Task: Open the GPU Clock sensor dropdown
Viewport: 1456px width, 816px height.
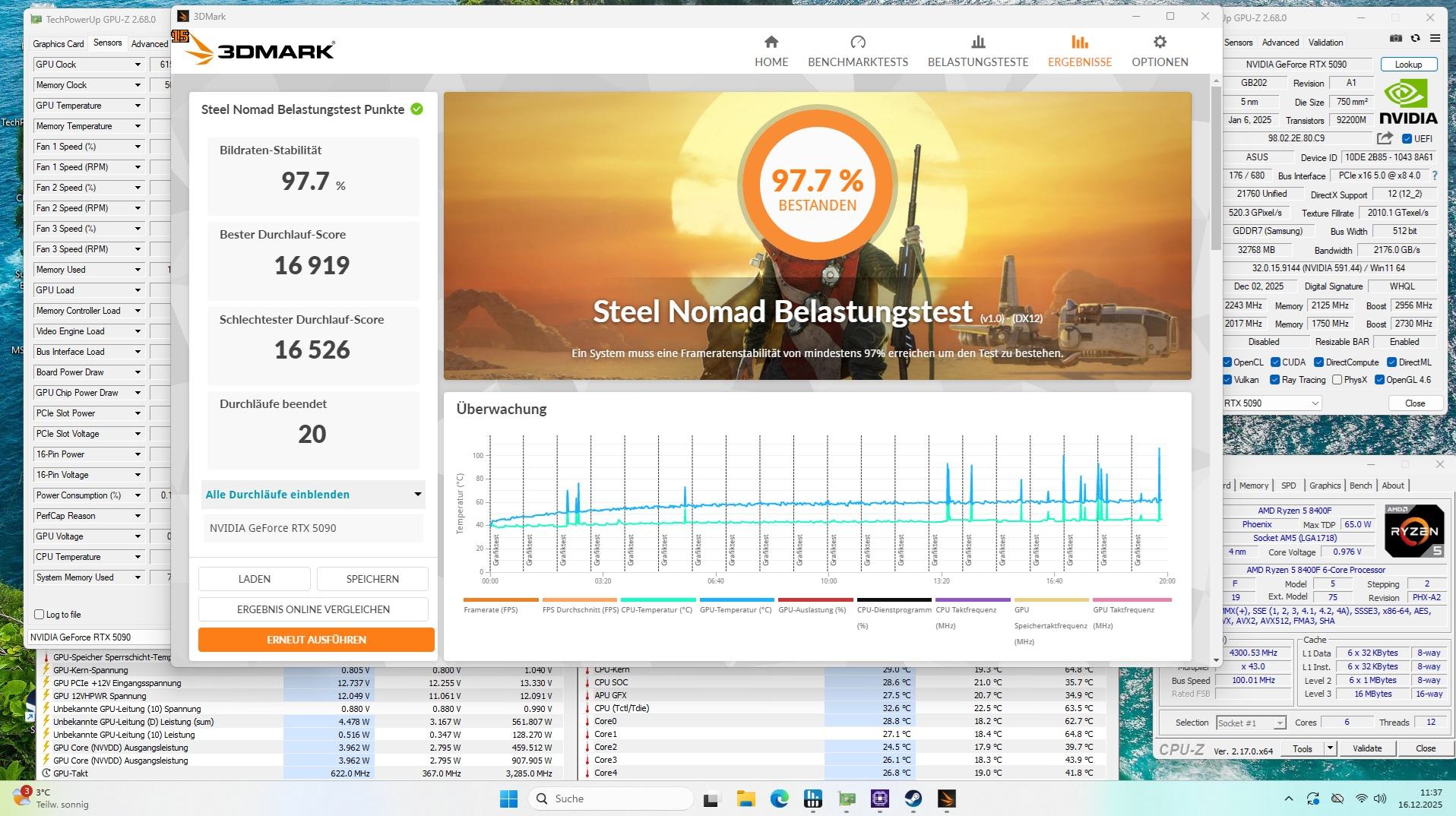Action: pos(138,65)
